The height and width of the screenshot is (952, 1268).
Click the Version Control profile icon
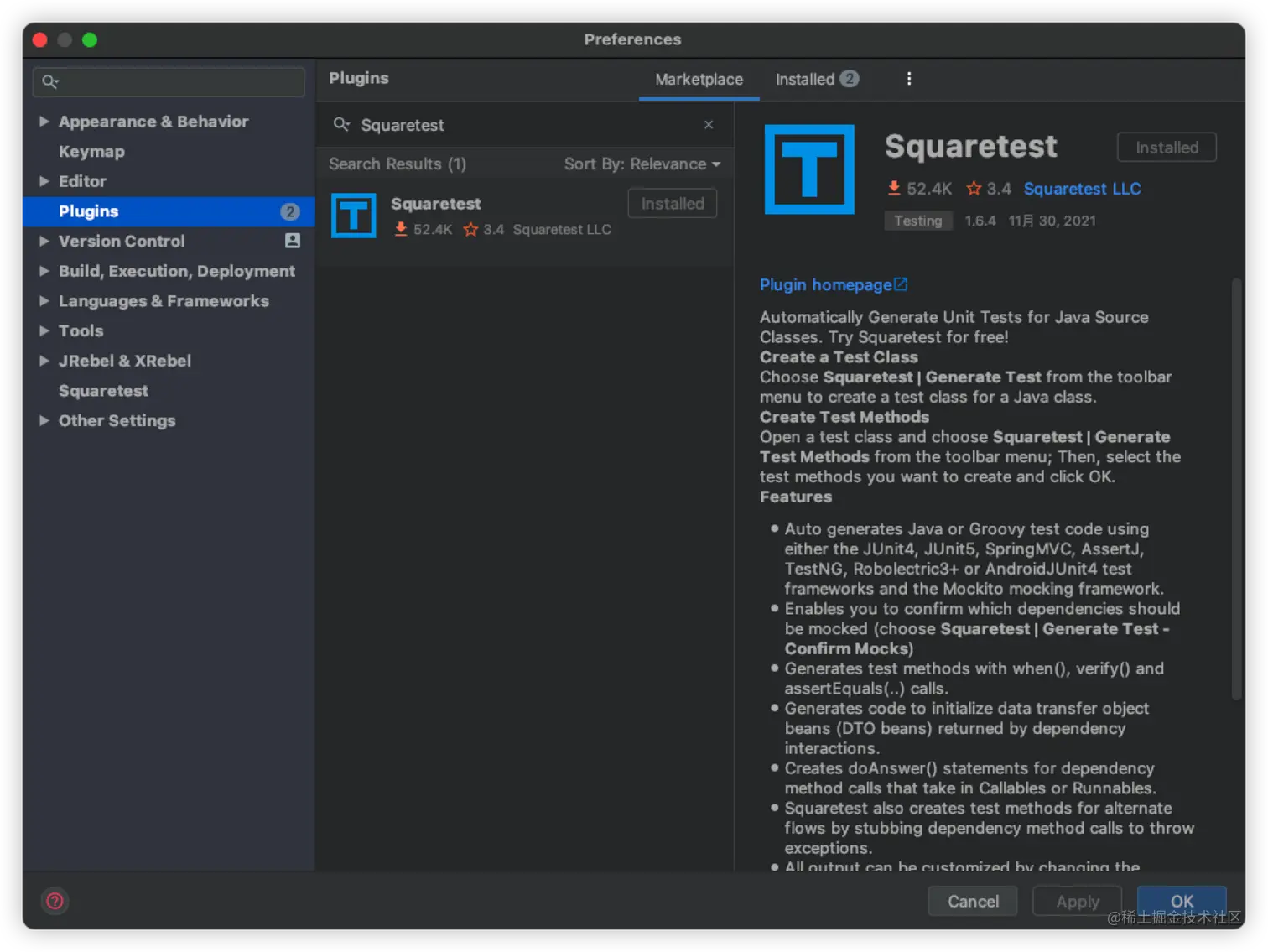292,241
